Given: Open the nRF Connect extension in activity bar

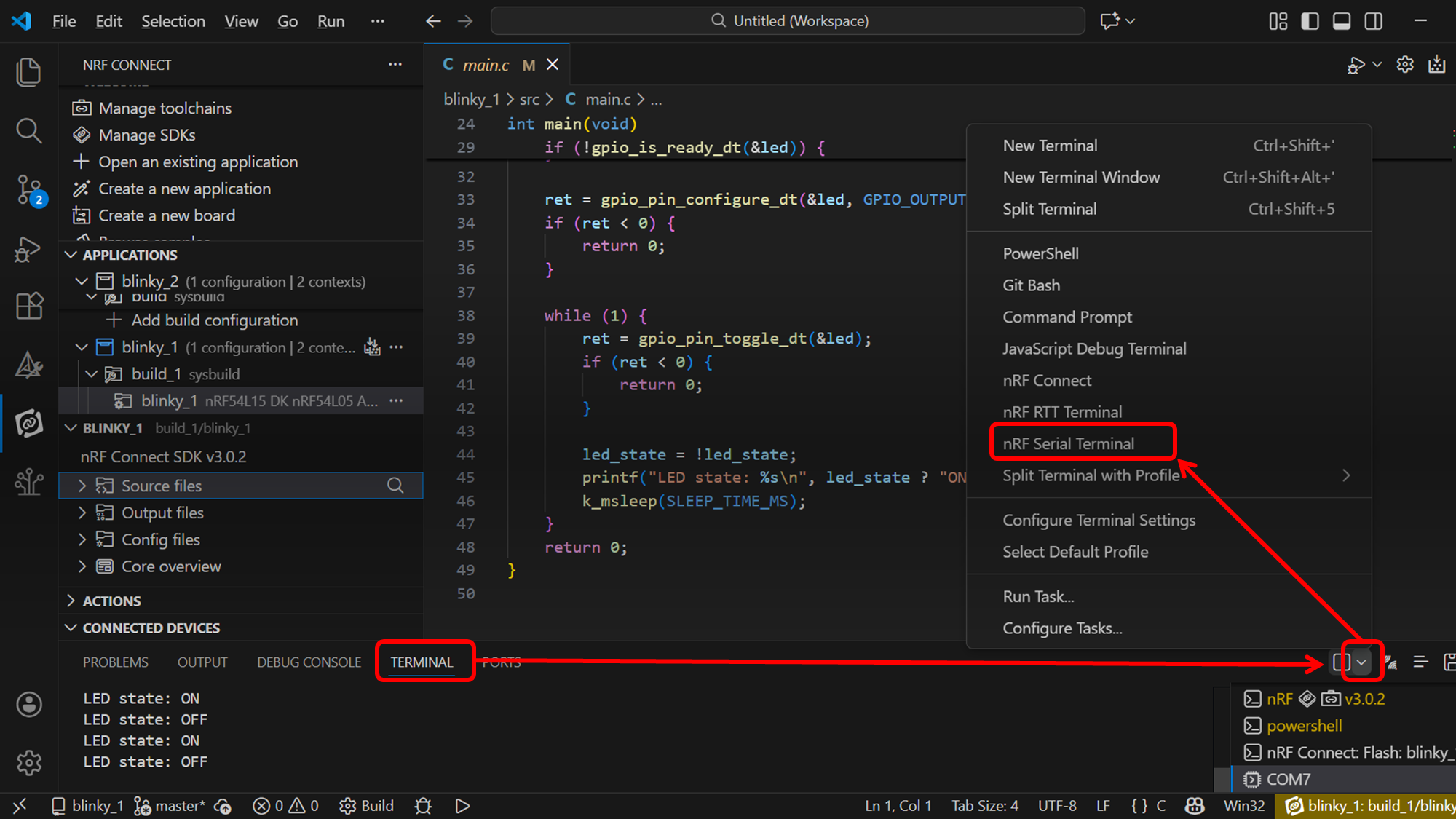Looking at the screenshot, I should pyautogui.click(x=29, y=423).
